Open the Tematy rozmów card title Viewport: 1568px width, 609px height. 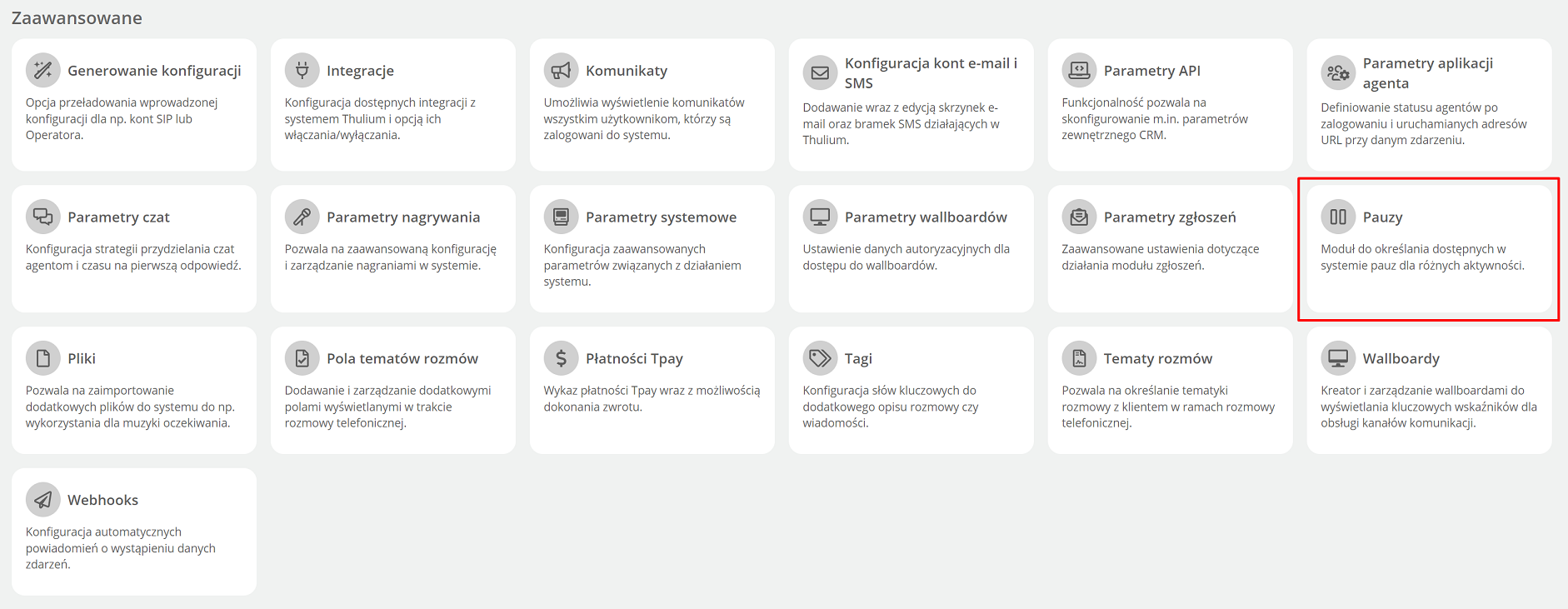1158,359
